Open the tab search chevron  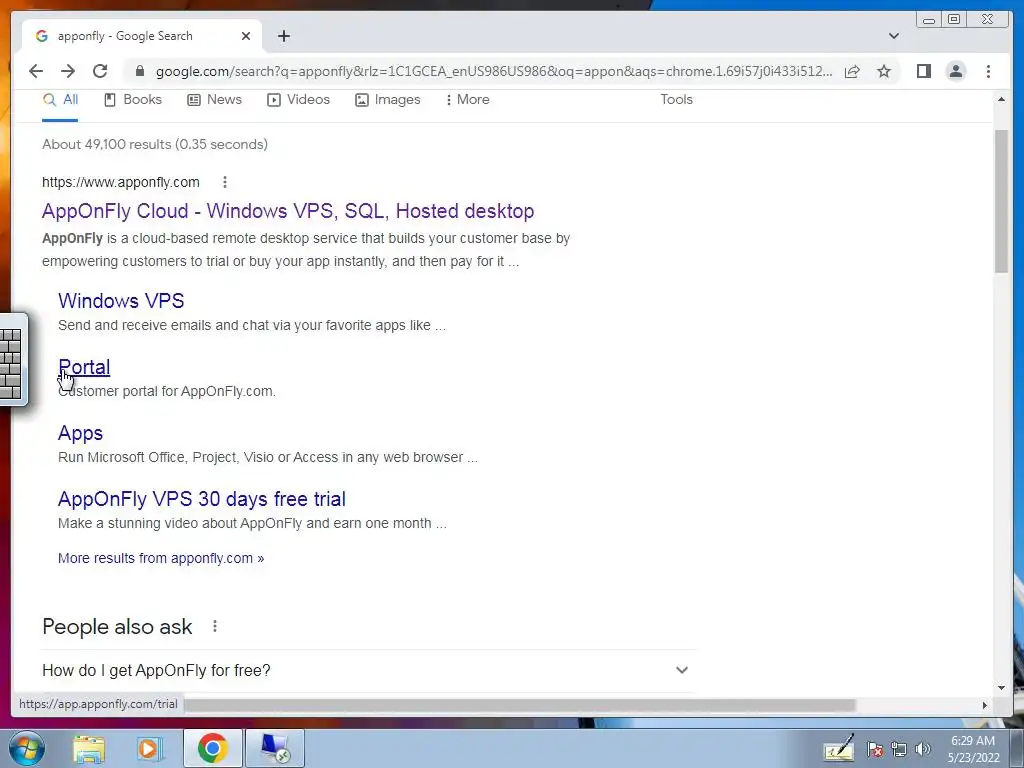(x=893, y=36)
